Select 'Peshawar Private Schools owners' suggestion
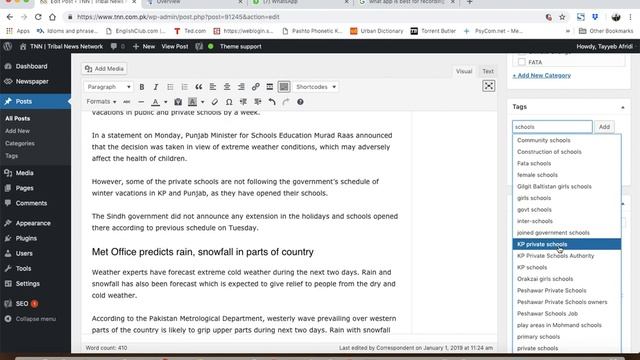The height and width of the screenshot is (360, 640). point(567,302)
